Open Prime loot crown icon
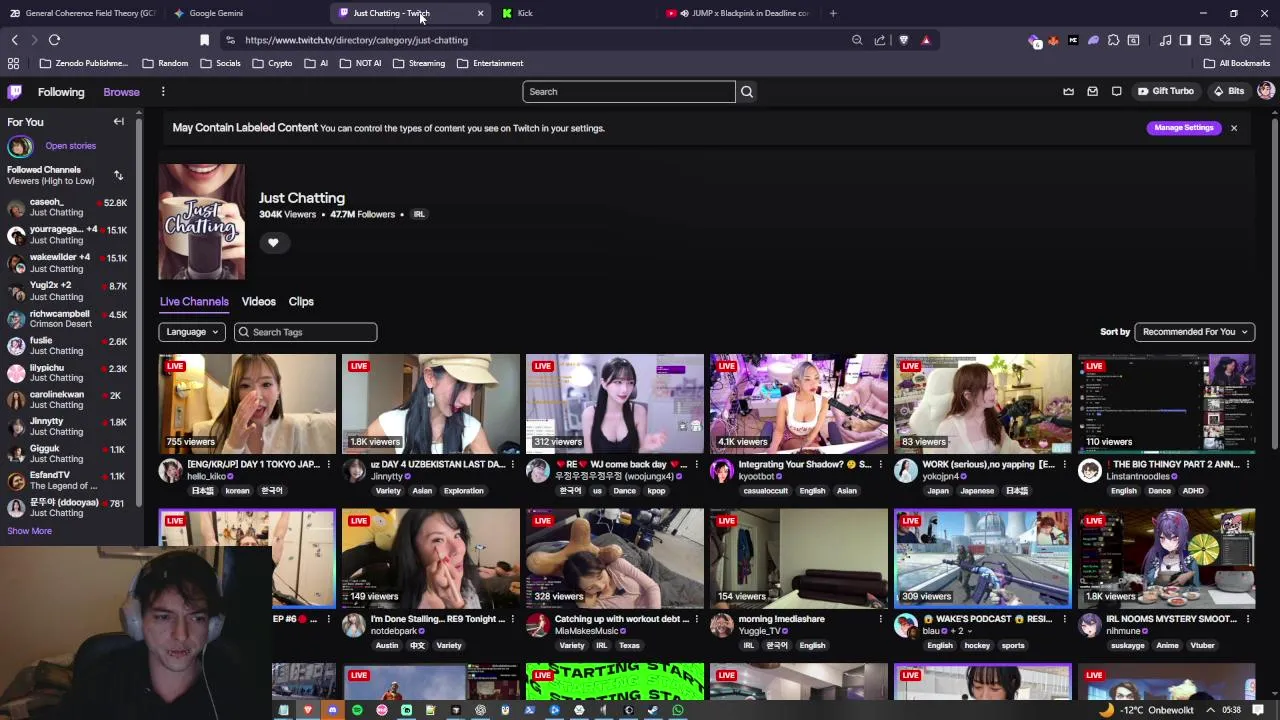Screen dimensions: 1280x720 1068,92
